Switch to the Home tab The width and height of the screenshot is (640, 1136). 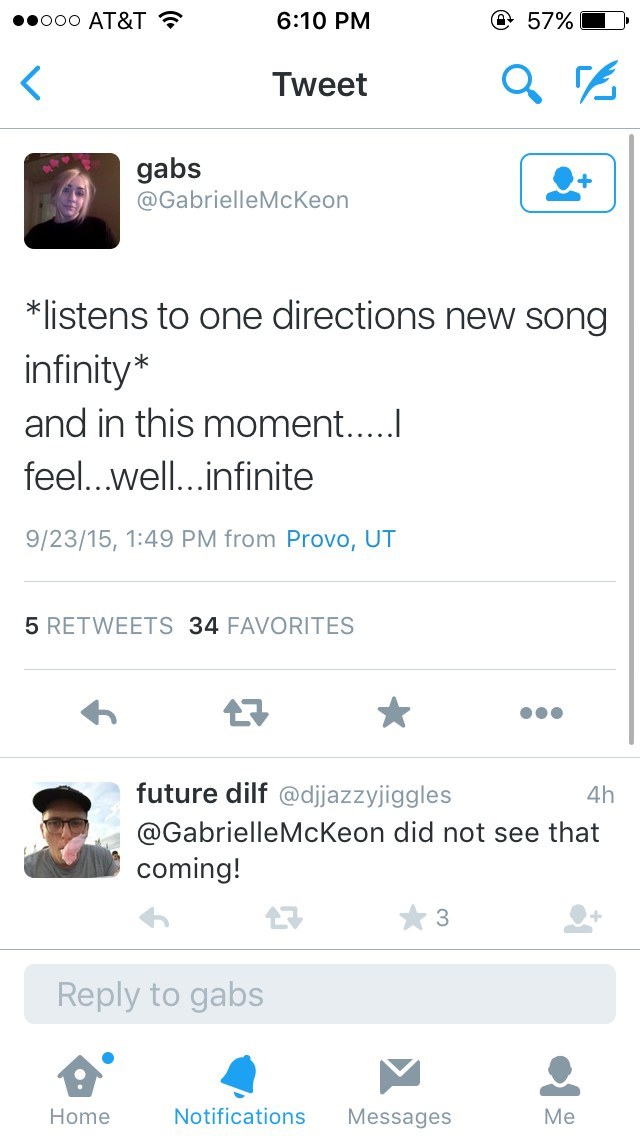(80, 1090)
